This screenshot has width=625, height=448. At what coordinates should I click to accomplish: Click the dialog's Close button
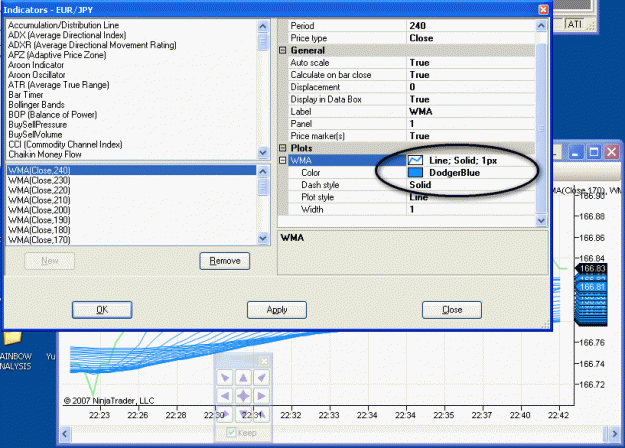pos(452,310)
